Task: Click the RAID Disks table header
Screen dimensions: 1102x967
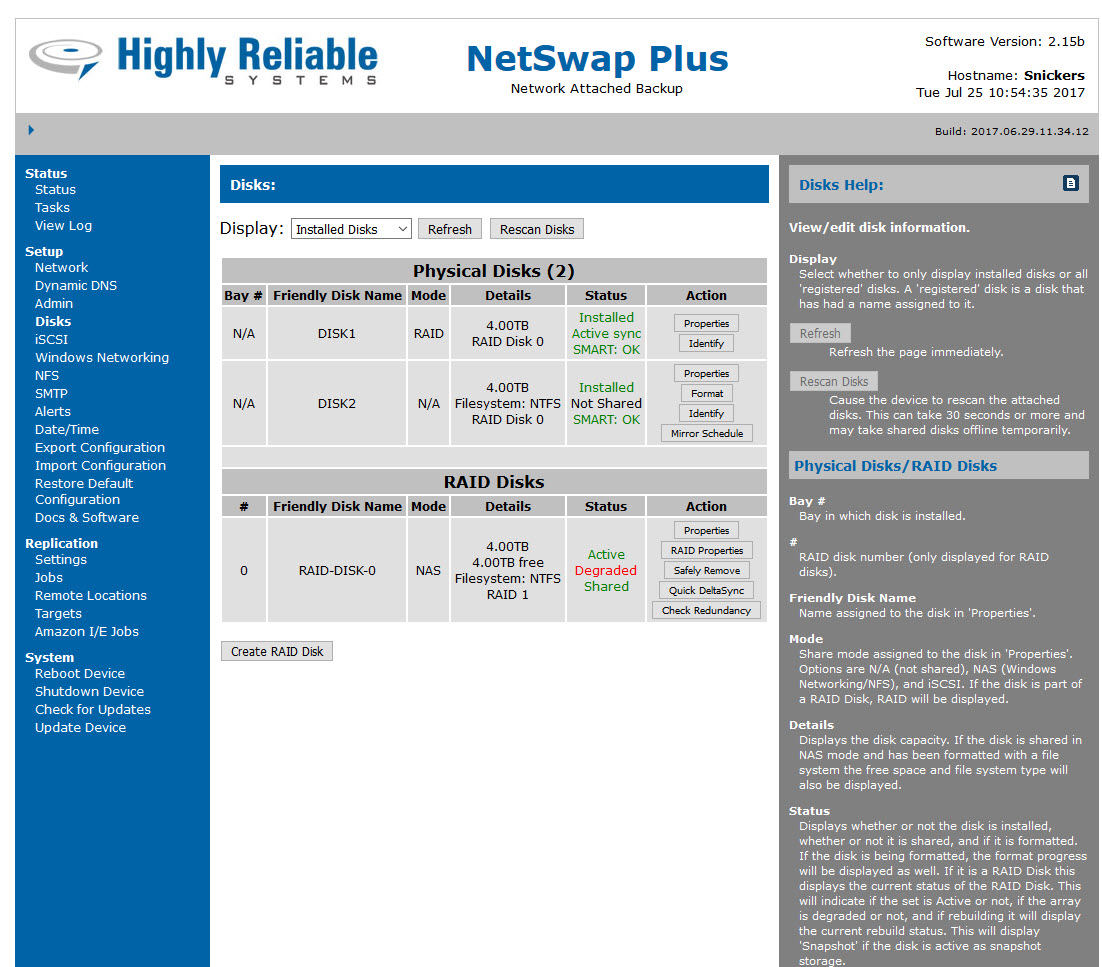Action: coord(494,481)
